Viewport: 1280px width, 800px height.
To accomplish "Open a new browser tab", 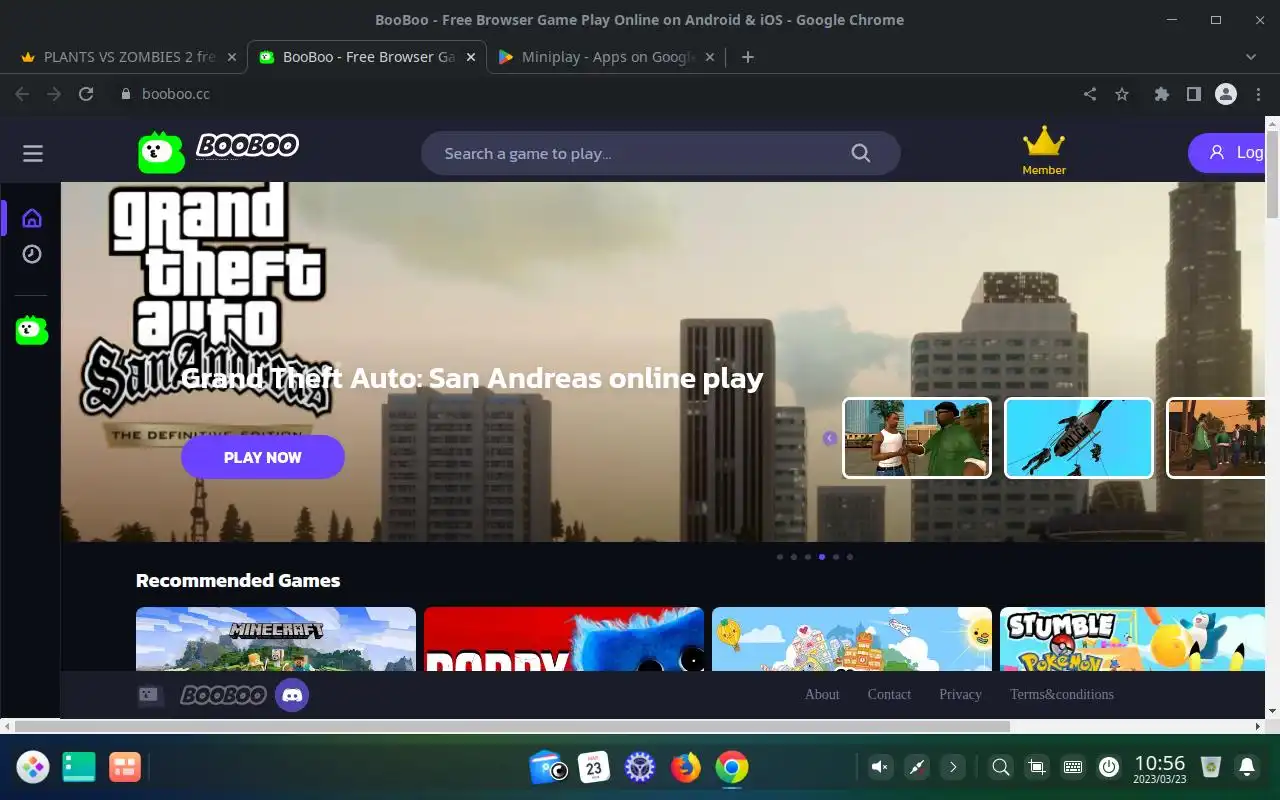I will point(747,57).
